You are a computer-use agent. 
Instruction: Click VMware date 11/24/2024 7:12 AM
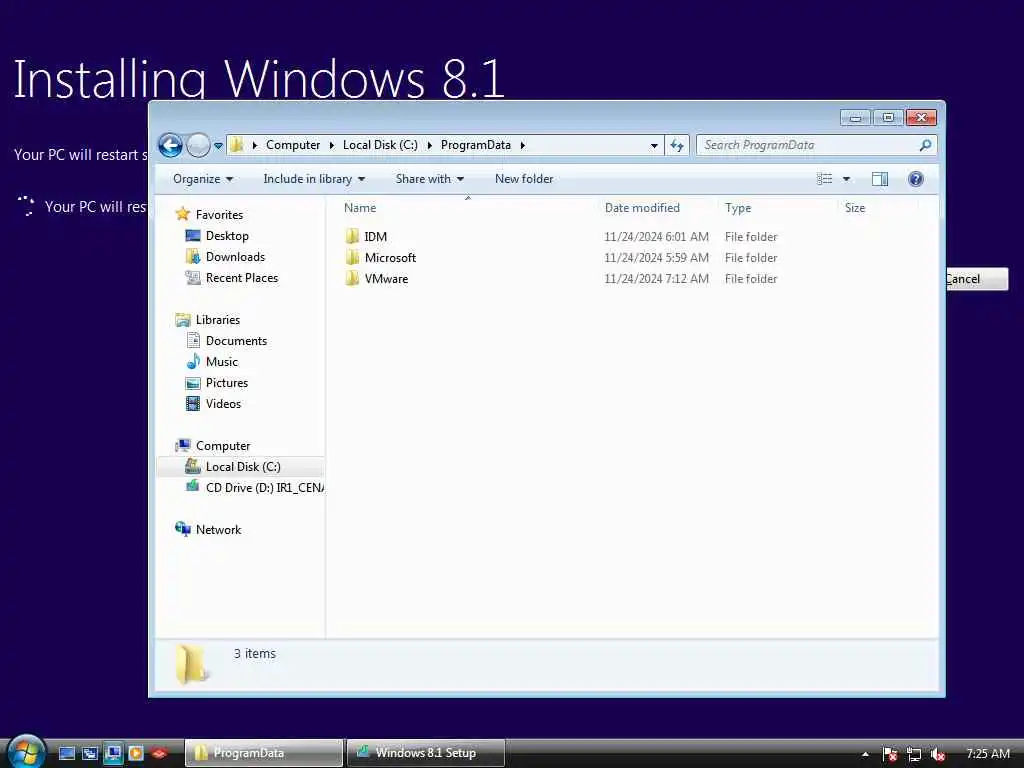point(656,278)
